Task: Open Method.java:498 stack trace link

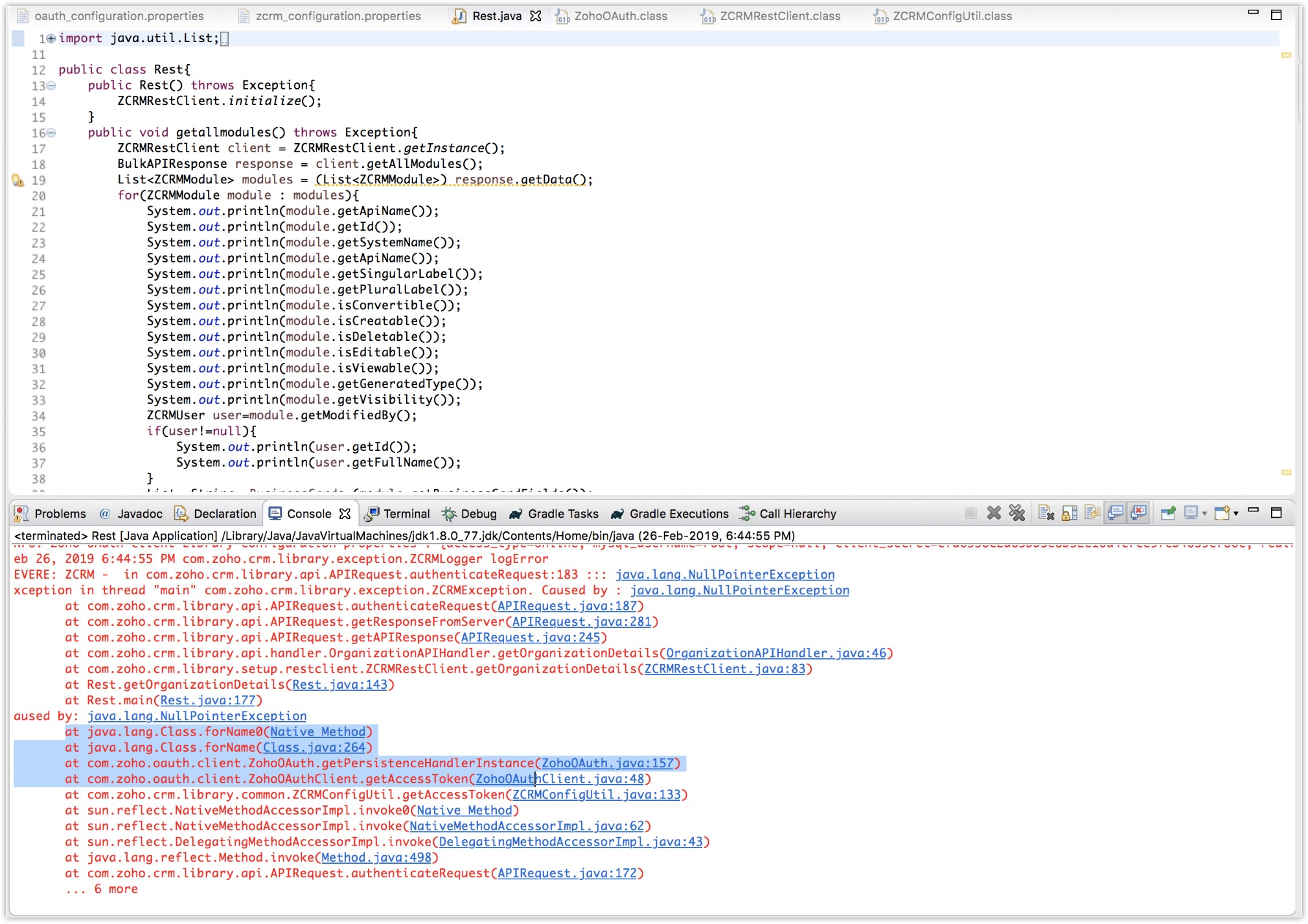Action: (376, 857)
